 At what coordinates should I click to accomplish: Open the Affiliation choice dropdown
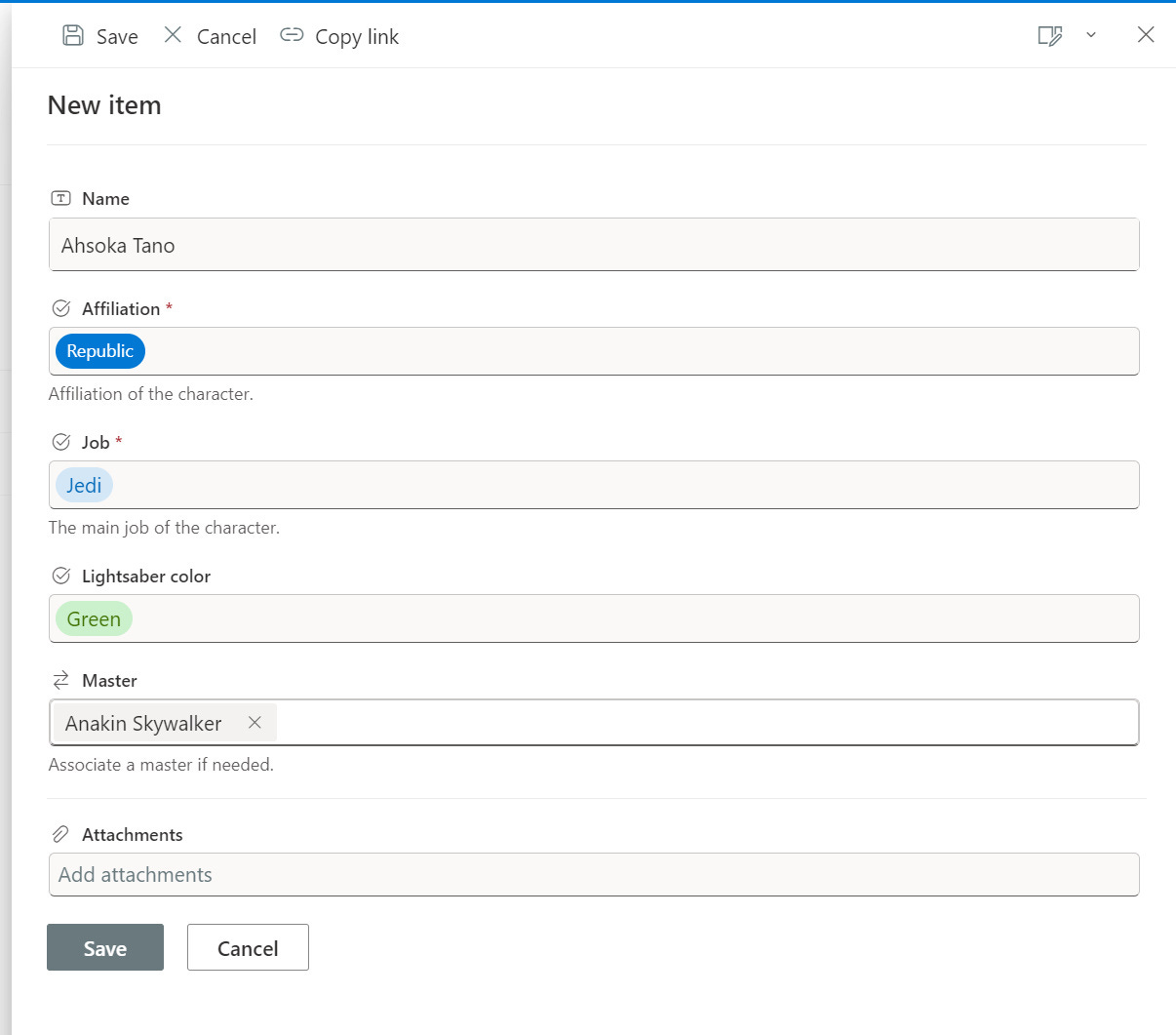tap(594, 351)
